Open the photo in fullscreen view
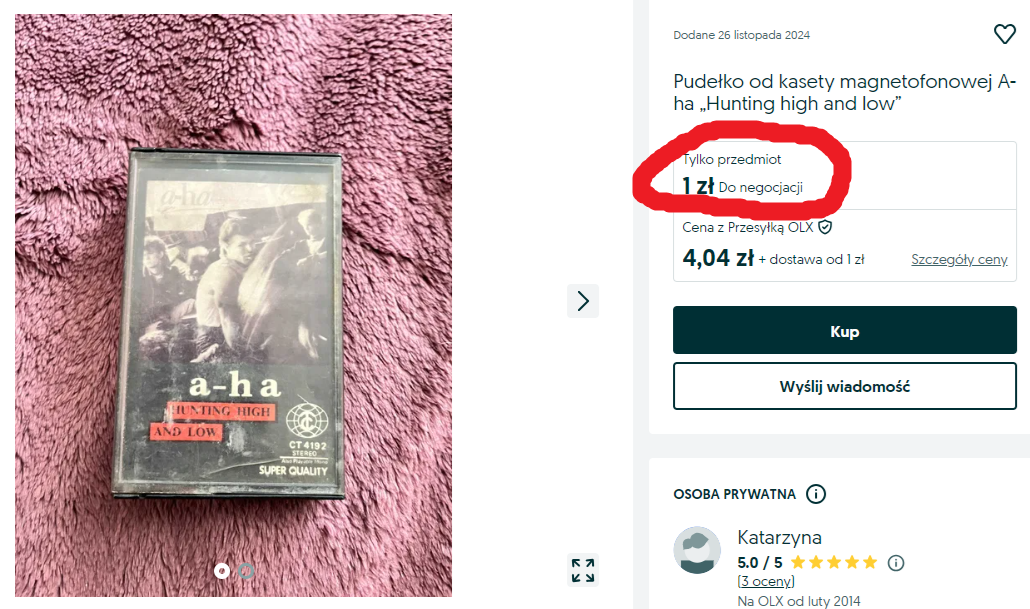This screenshot has height=609, width=1030. (583, 570)
